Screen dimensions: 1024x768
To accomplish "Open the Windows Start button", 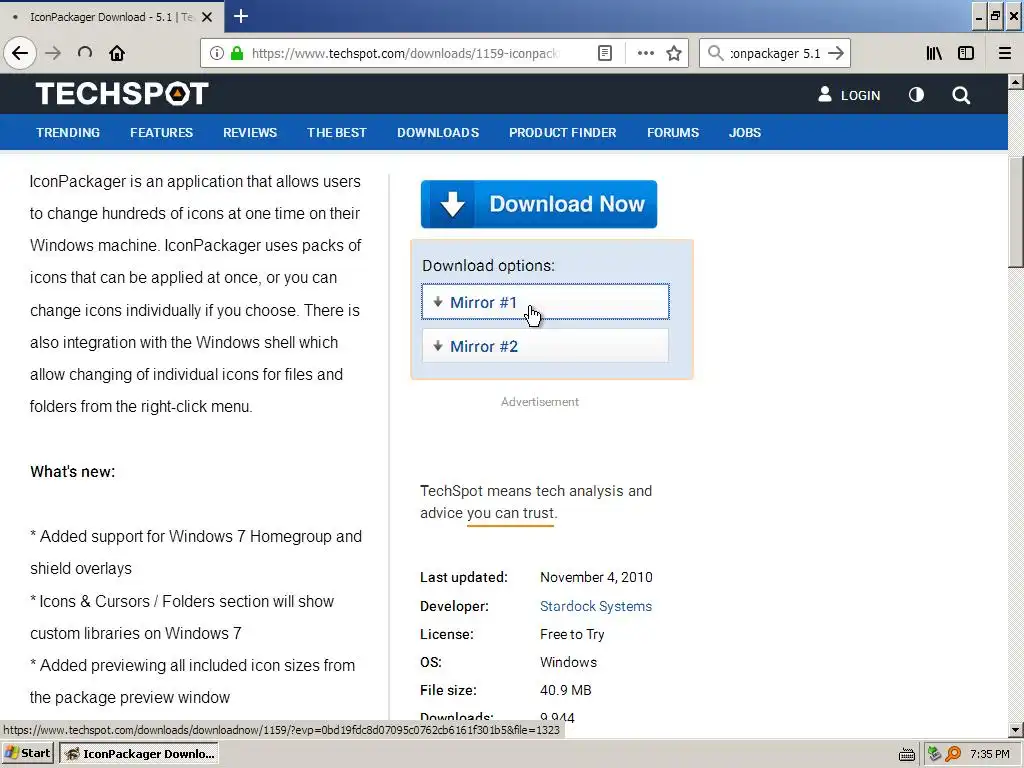I will point(27,754).
